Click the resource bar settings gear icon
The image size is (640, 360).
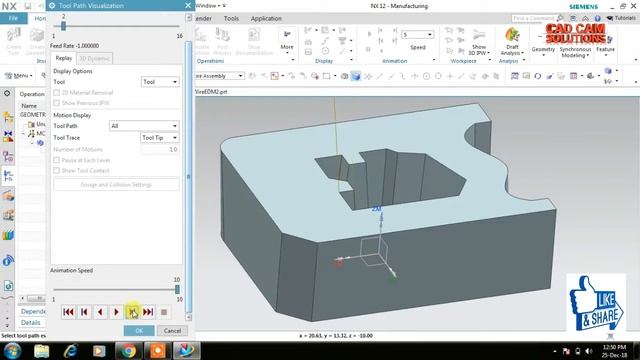click(x=7, y=93)
